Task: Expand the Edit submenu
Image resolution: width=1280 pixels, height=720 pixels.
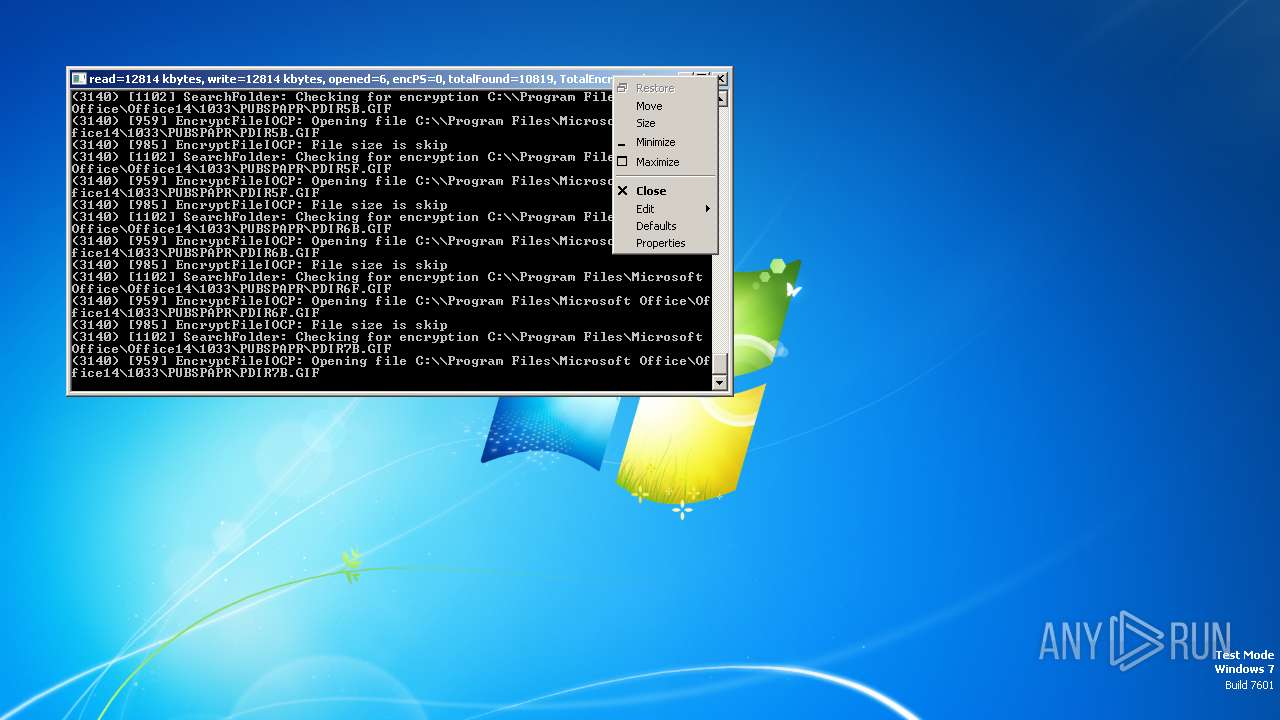Action: (x=665, y=209)
